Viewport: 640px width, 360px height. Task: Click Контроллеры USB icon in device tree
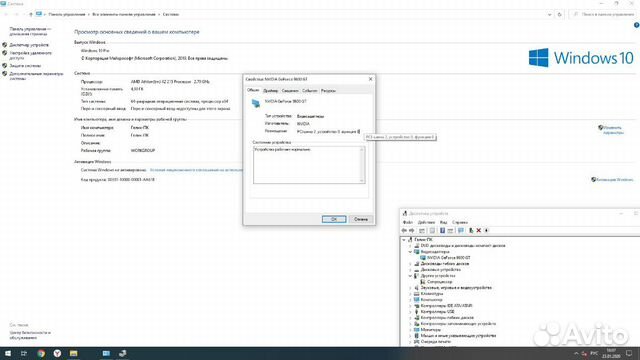[x=417, y=311]
